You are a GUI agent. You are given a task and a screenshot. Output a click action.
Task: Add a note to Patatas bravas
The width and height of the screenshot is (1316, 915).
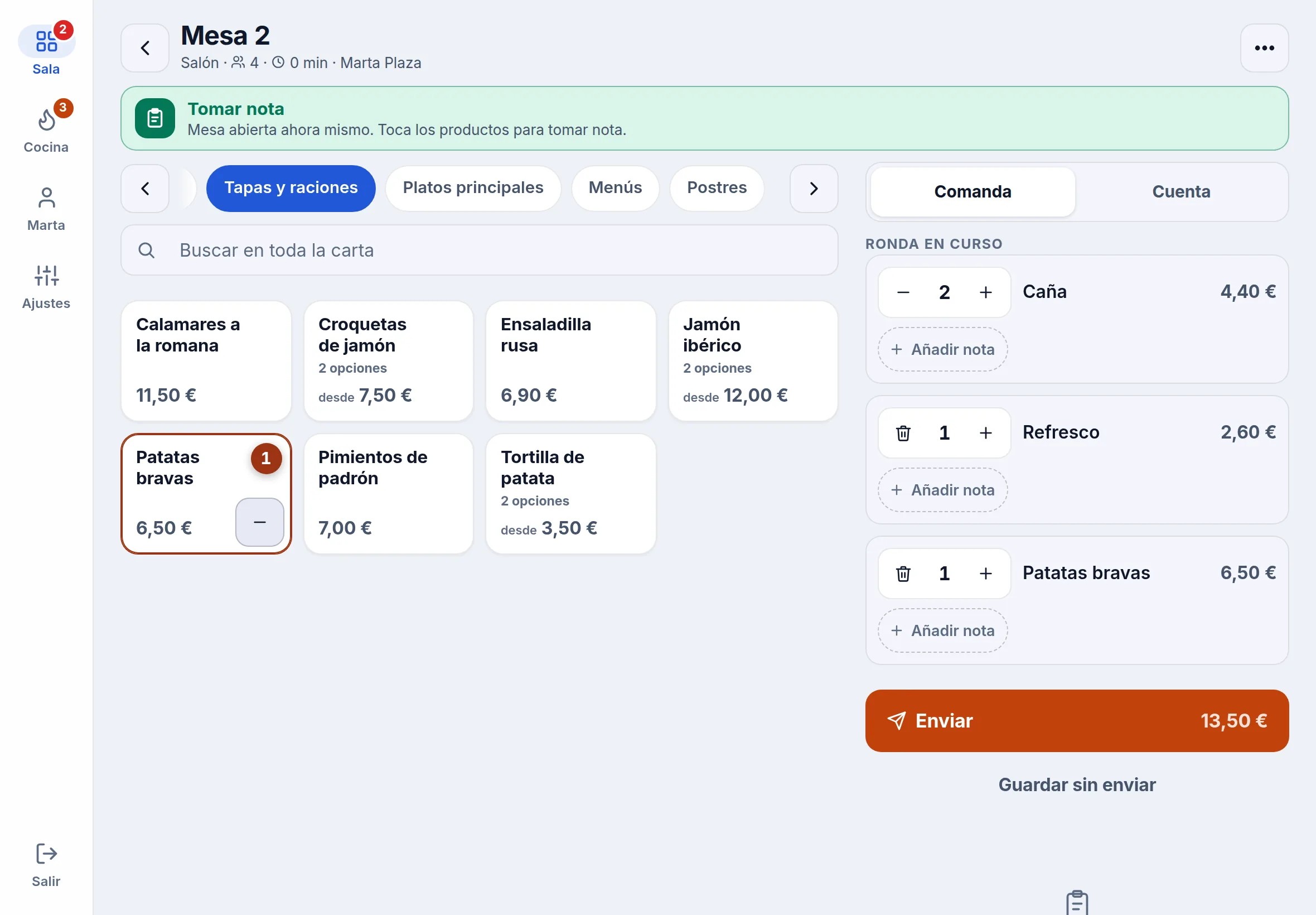pyautogui.click(x=942, y=630)
